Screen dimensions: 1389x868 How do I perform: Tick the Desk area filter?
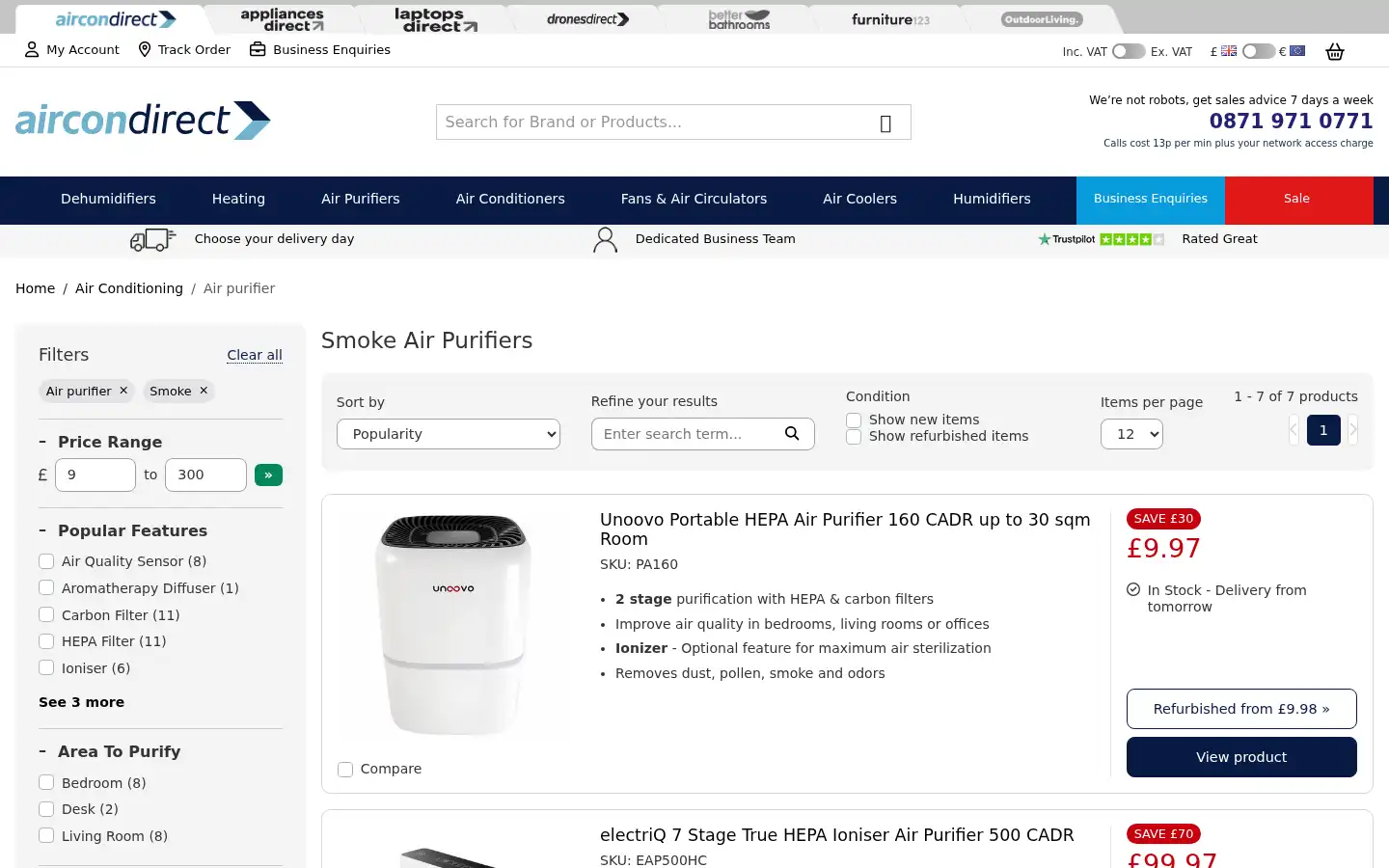[x=46, y=809]
